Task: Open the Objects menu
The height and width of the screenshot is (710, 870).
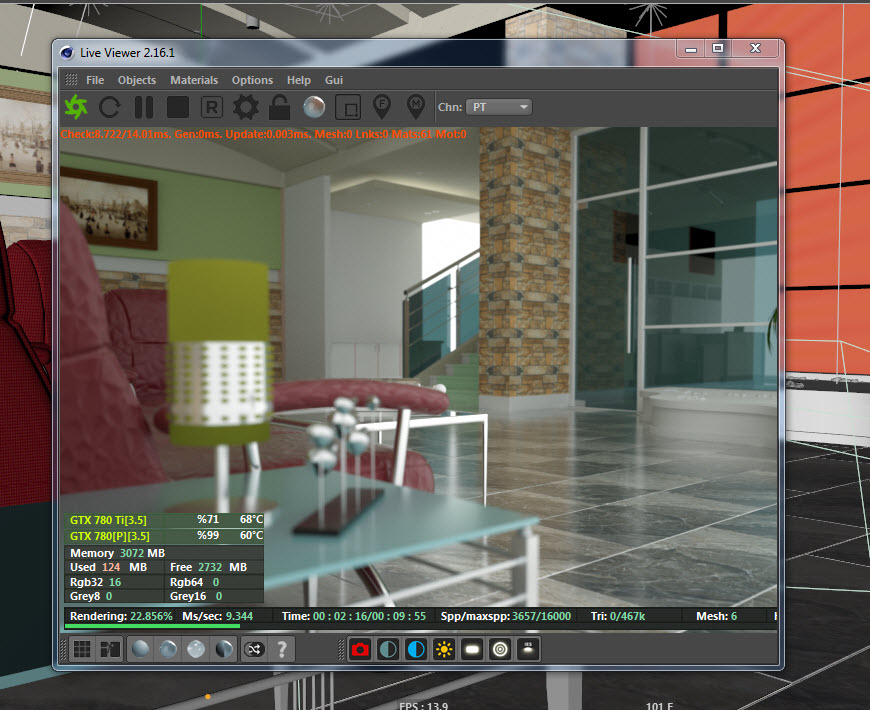Action: click(136, 80)
